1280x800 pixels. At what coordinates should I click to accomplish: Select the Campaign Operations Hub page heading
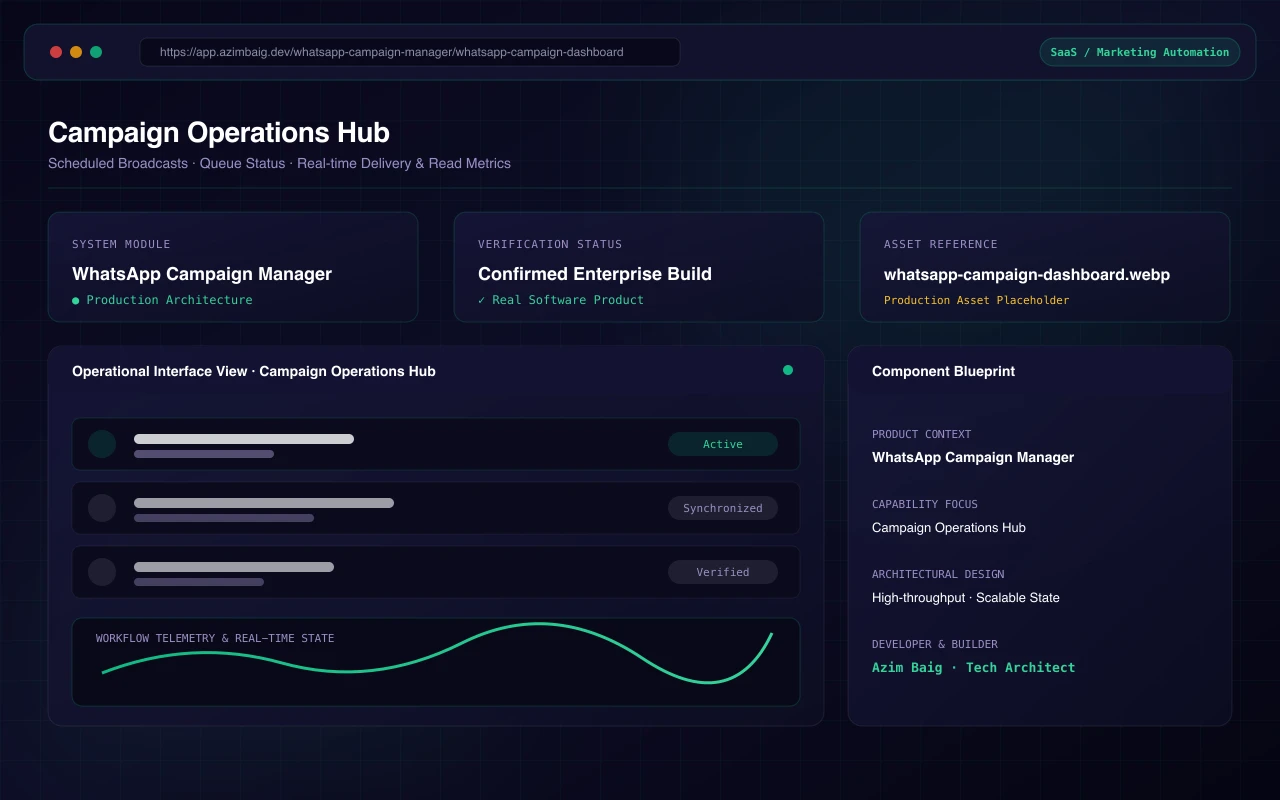coord(219,133)
